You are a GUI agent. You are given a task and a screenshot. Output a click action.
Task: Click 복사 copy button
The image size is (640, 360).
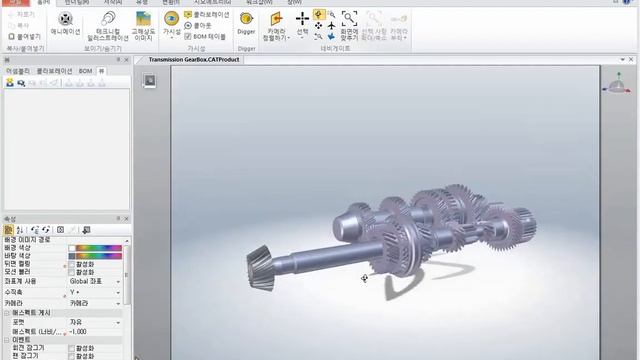[x=19, y=26]
